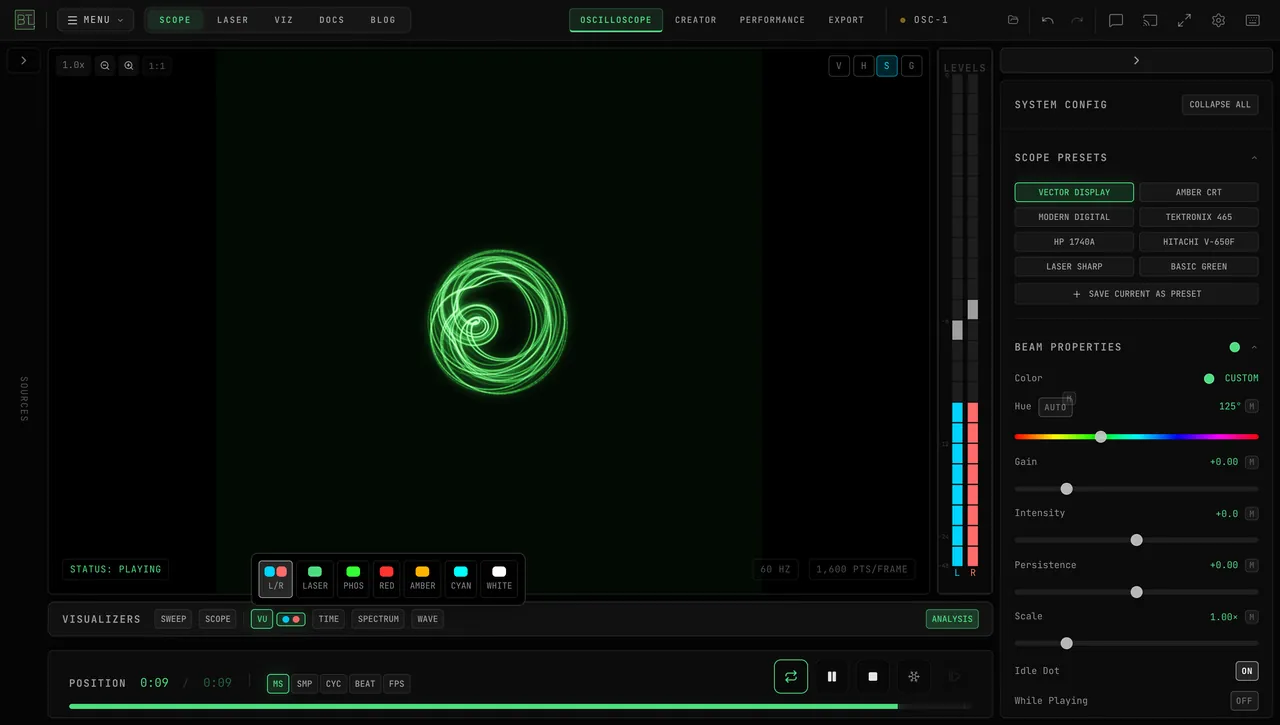The width and height of the screenshot is (1280, 725).
Task: Expand the left Sources sidebar chevron
Action: coord(24,60)
